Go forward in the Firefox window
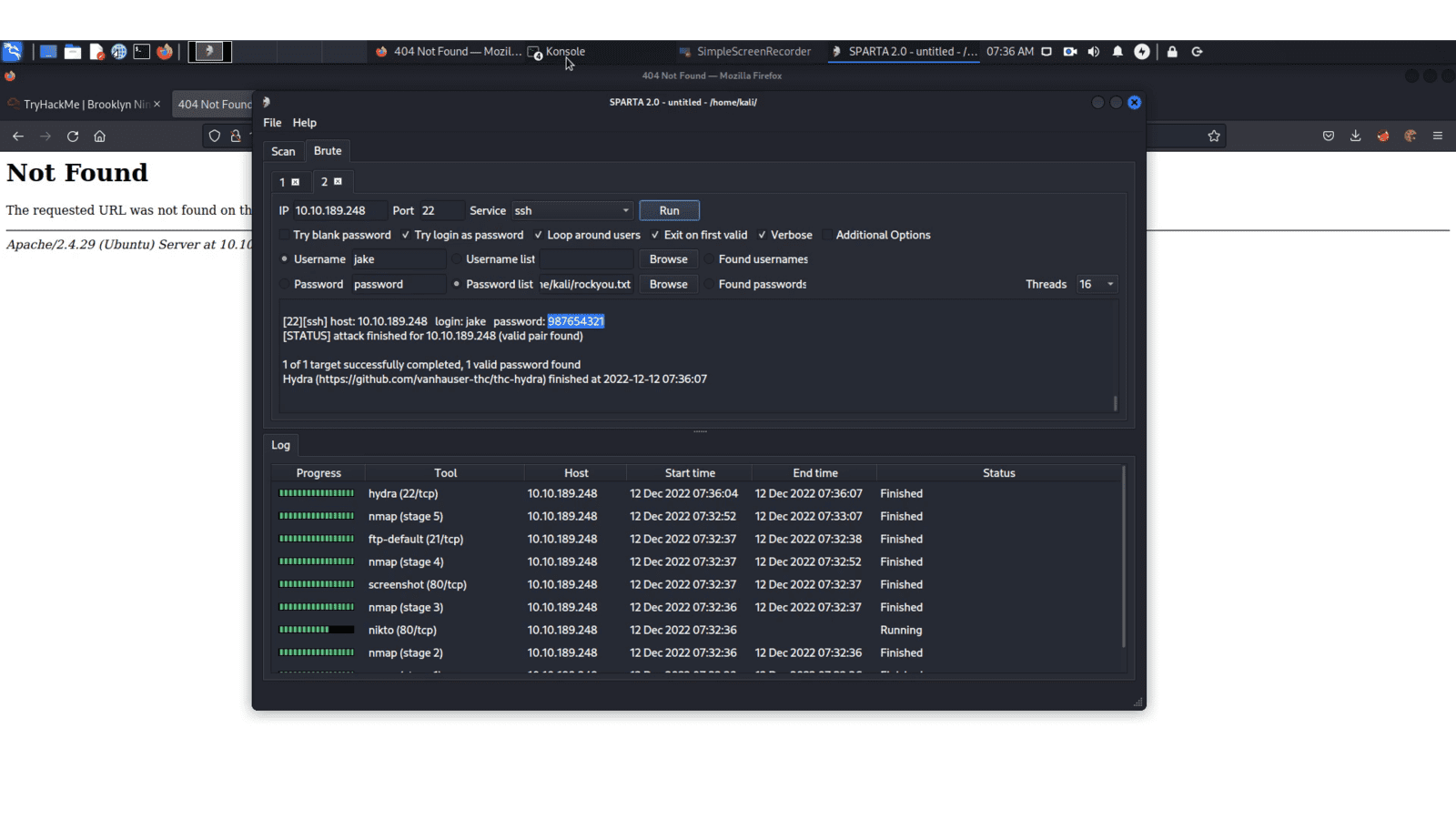Image resolution: width=1456 pixels, height=819 pixels. point(45,136)
